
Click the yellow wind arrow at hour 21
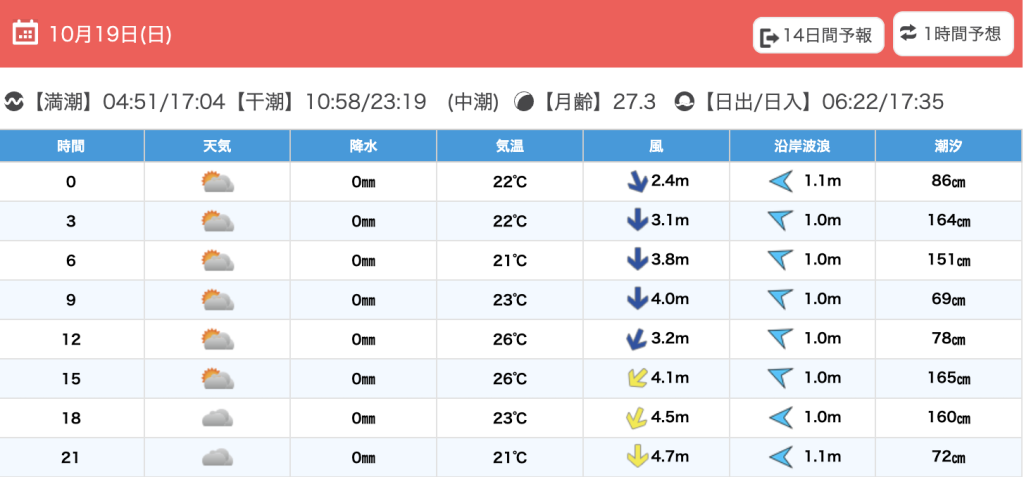636,457
